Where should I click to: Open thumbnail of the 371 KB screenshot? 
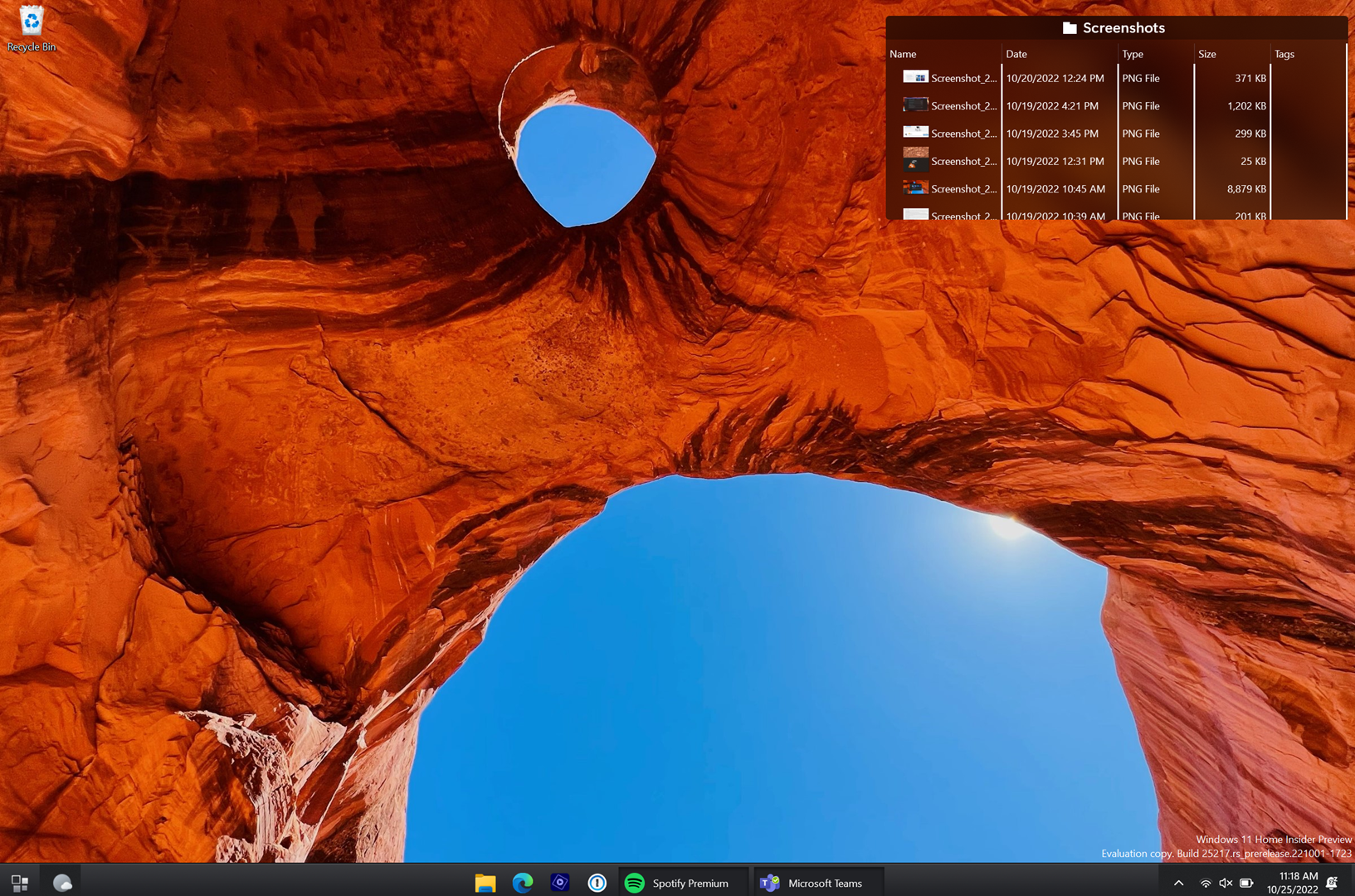pyautogui.click(x=915, y=77)
